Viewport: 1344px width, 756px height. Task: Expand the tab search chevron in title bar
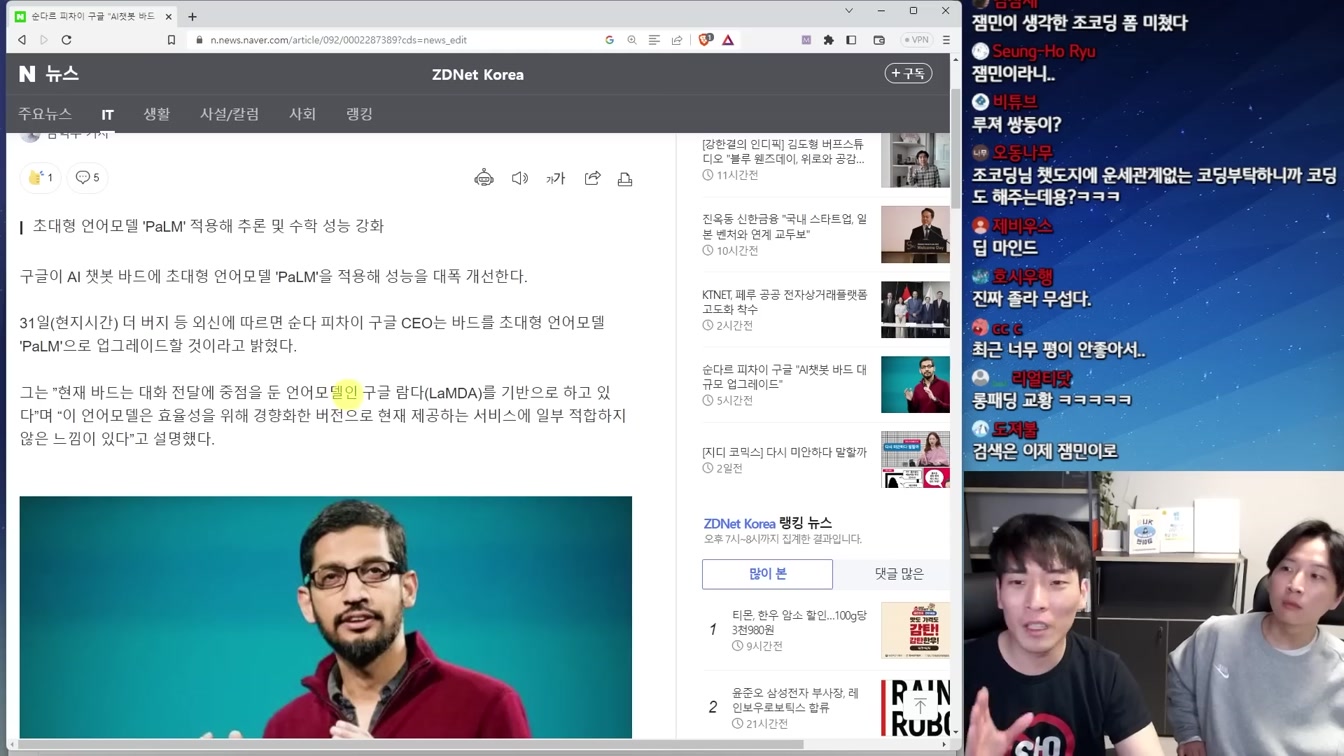[849, 11]
